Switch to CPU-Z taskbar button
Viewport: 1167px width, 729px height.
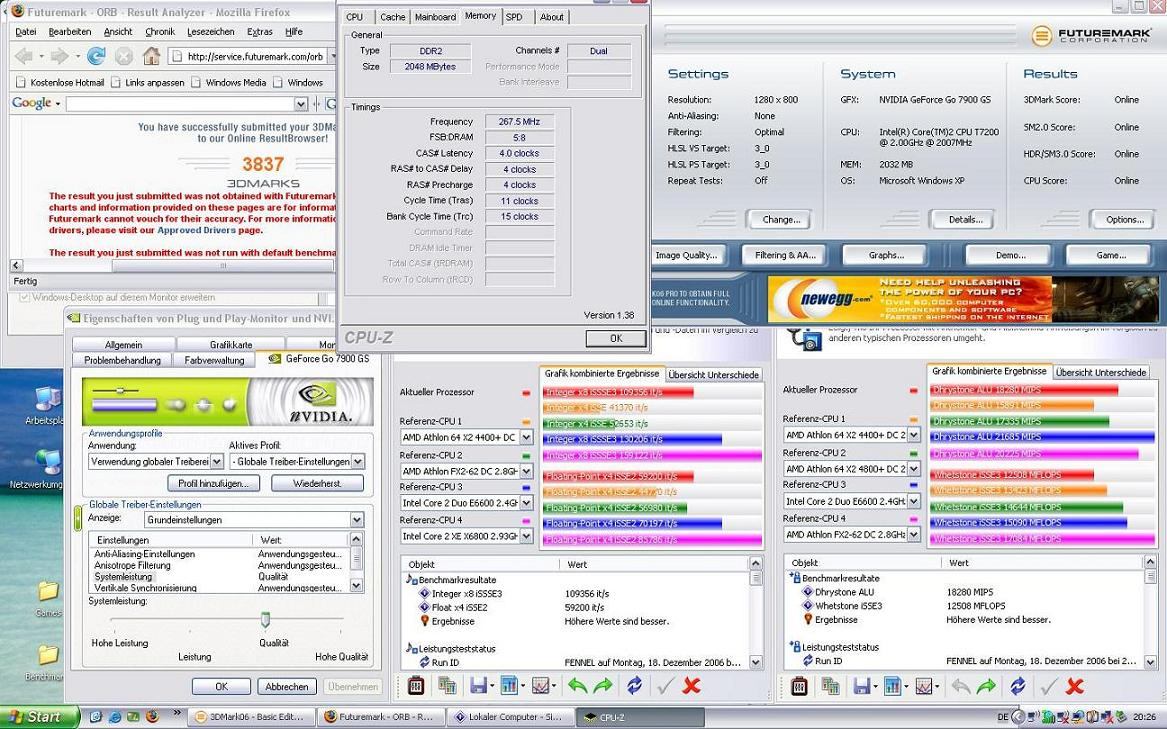click(639, 717)
